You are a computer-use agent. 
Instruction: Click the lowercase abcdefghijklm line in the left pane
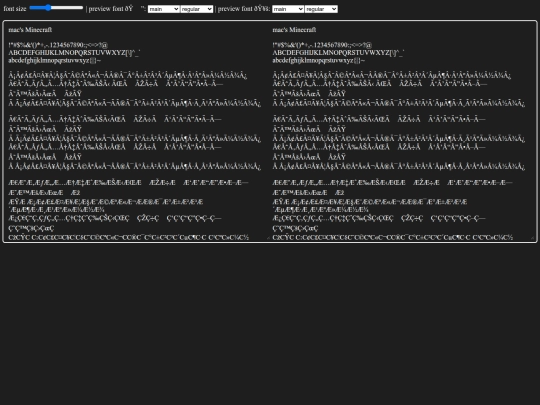click(54, 60)
